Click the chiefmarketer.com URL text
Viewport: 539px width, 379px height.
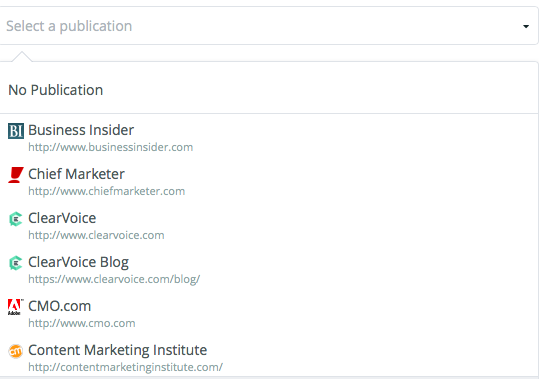[107, 191]
